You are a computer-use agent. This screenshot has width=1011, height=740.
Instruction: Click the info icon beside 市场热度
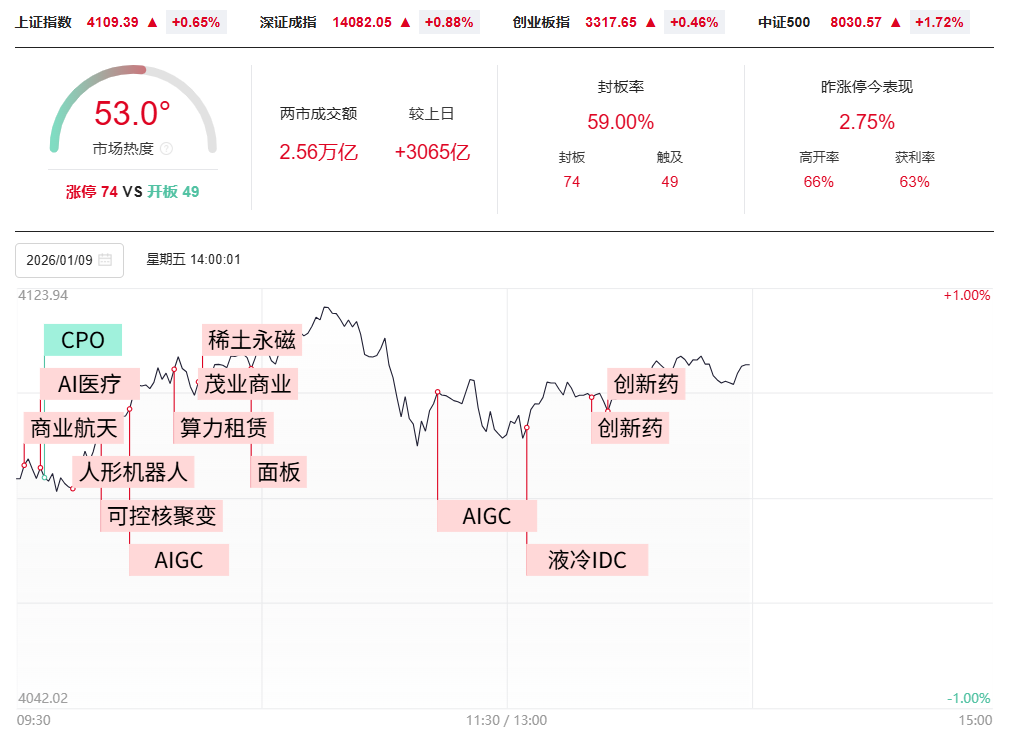[166, 148]
